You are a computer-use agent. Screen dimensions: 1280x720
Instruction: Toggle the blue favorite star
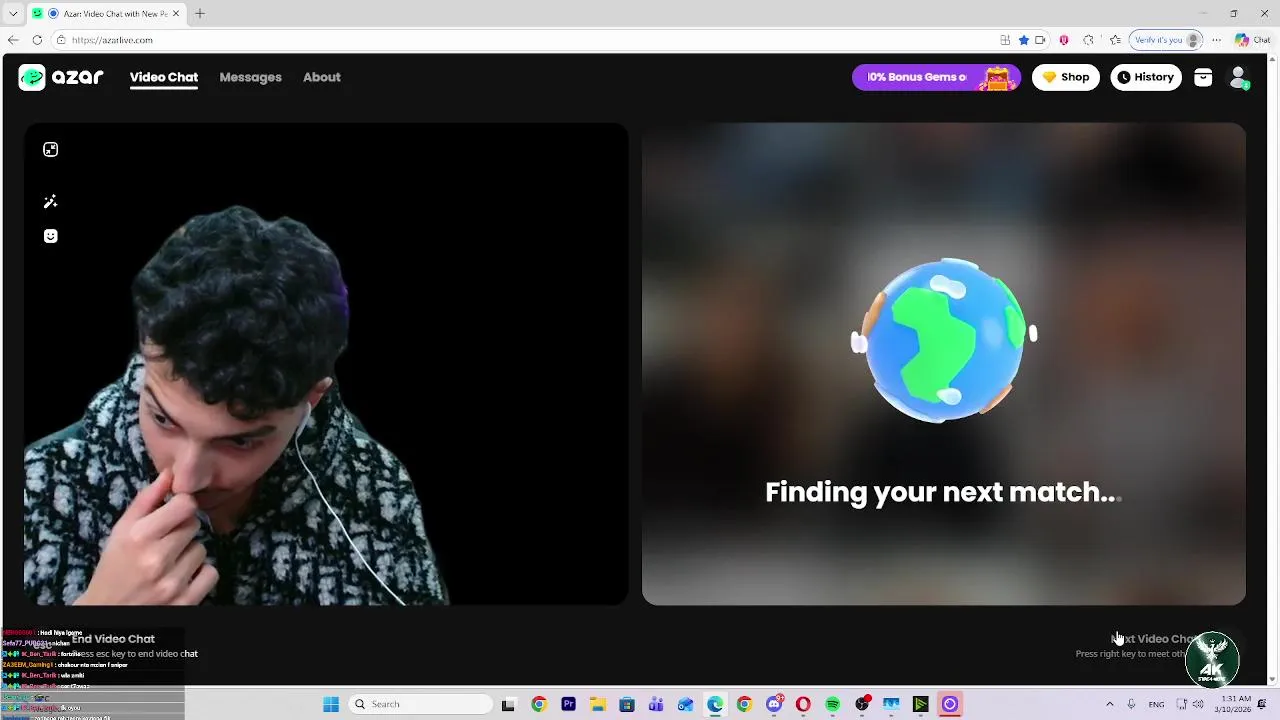tap(1024, 40)
